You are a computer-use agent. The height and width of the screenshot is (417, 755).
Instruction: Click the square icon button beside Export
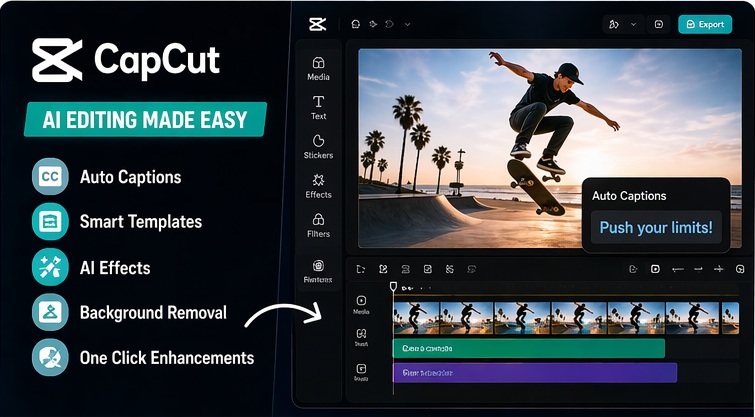coord(659,24)
